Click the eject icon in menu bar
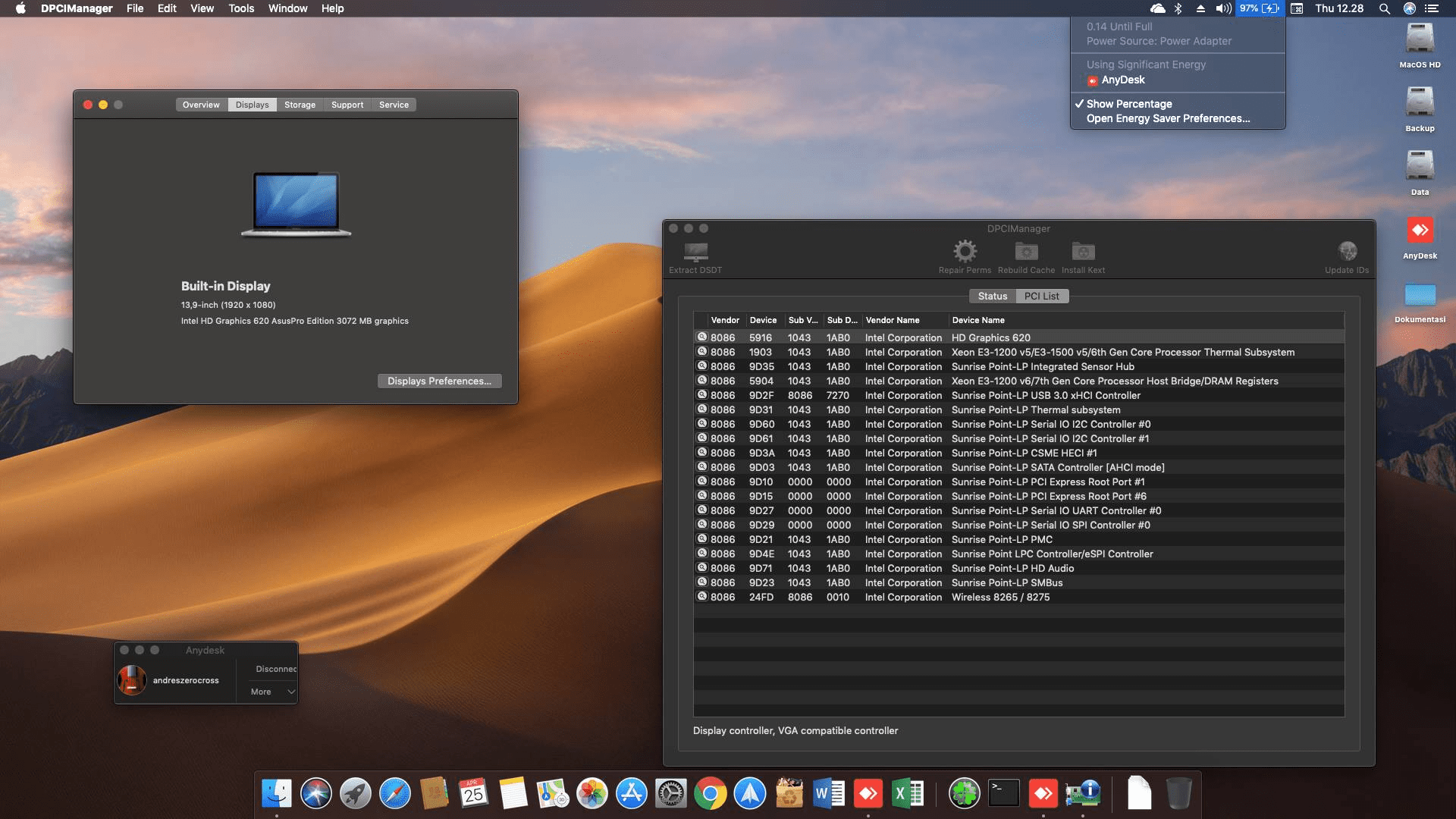This screenshot has height=819, width=1456. 1200,8
